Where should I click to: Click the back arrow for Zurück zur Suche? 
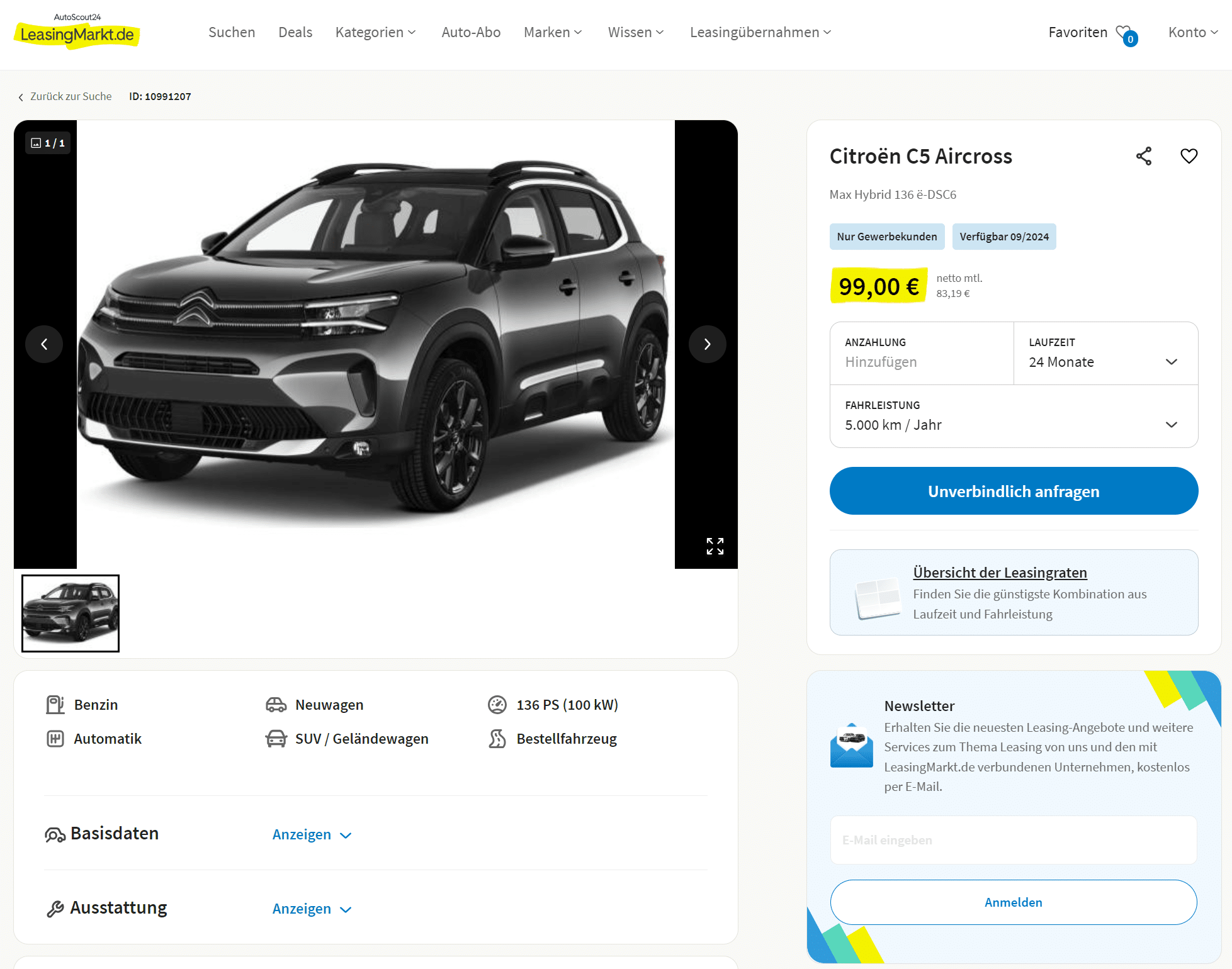coord(21,97)
